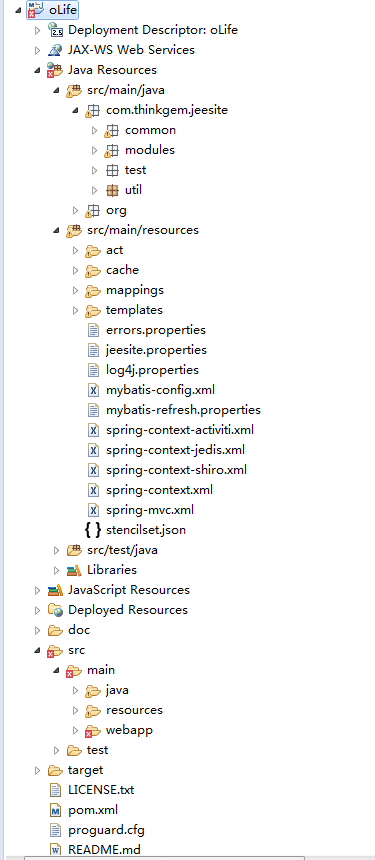
Task: Expand the Deployment Descriptor node
Action: click(37, 30)
